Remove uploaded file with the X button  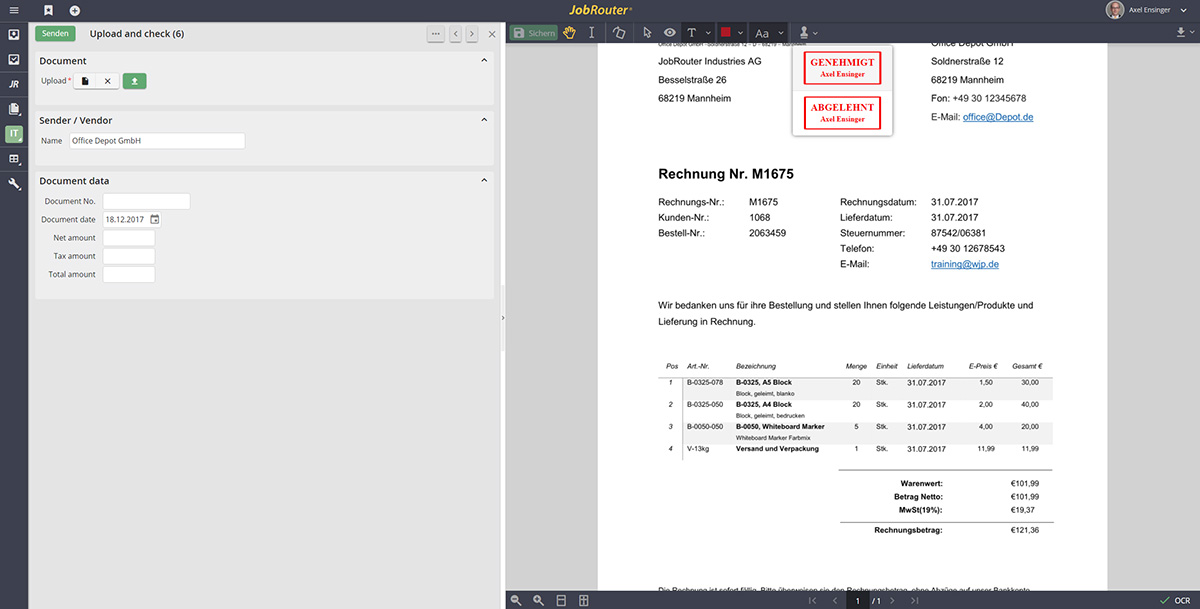pos(108,81)
